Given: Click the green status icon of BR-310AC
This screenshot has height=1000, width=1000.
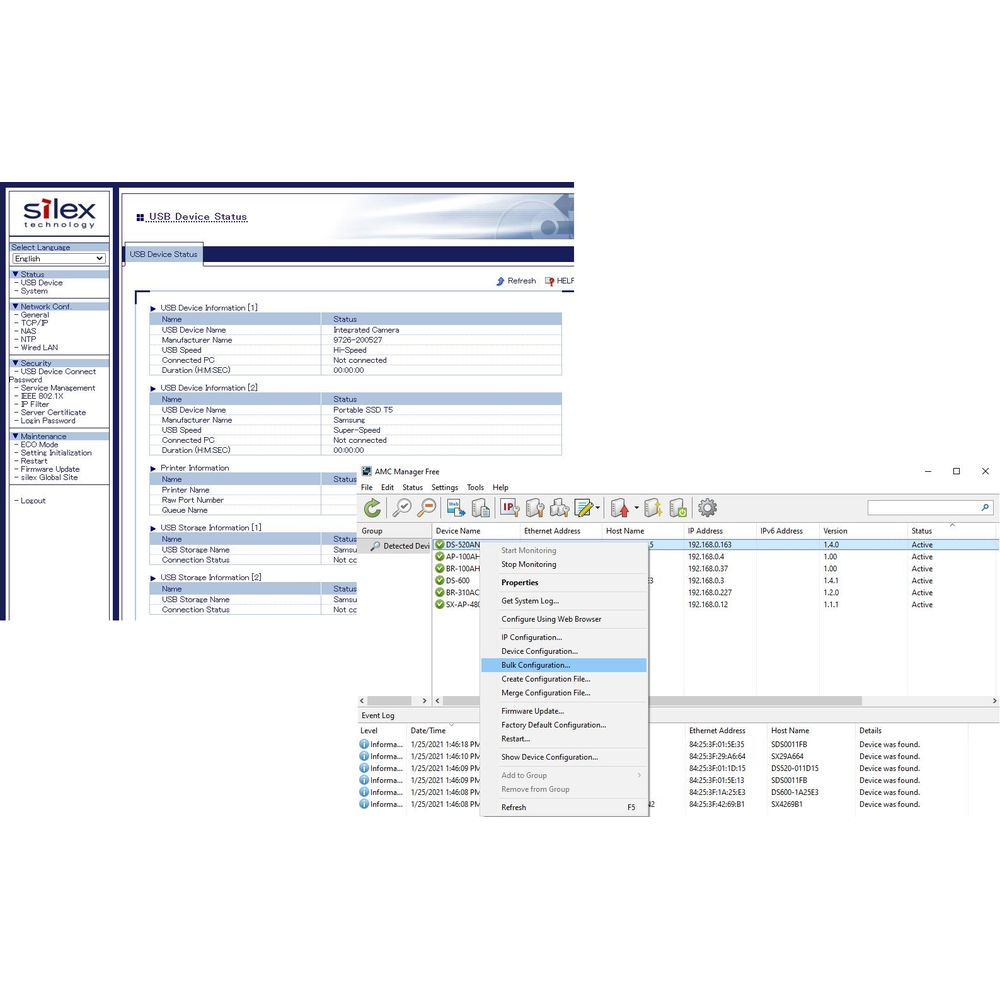Looking at the screenshot, I should [x=439, y=592].
